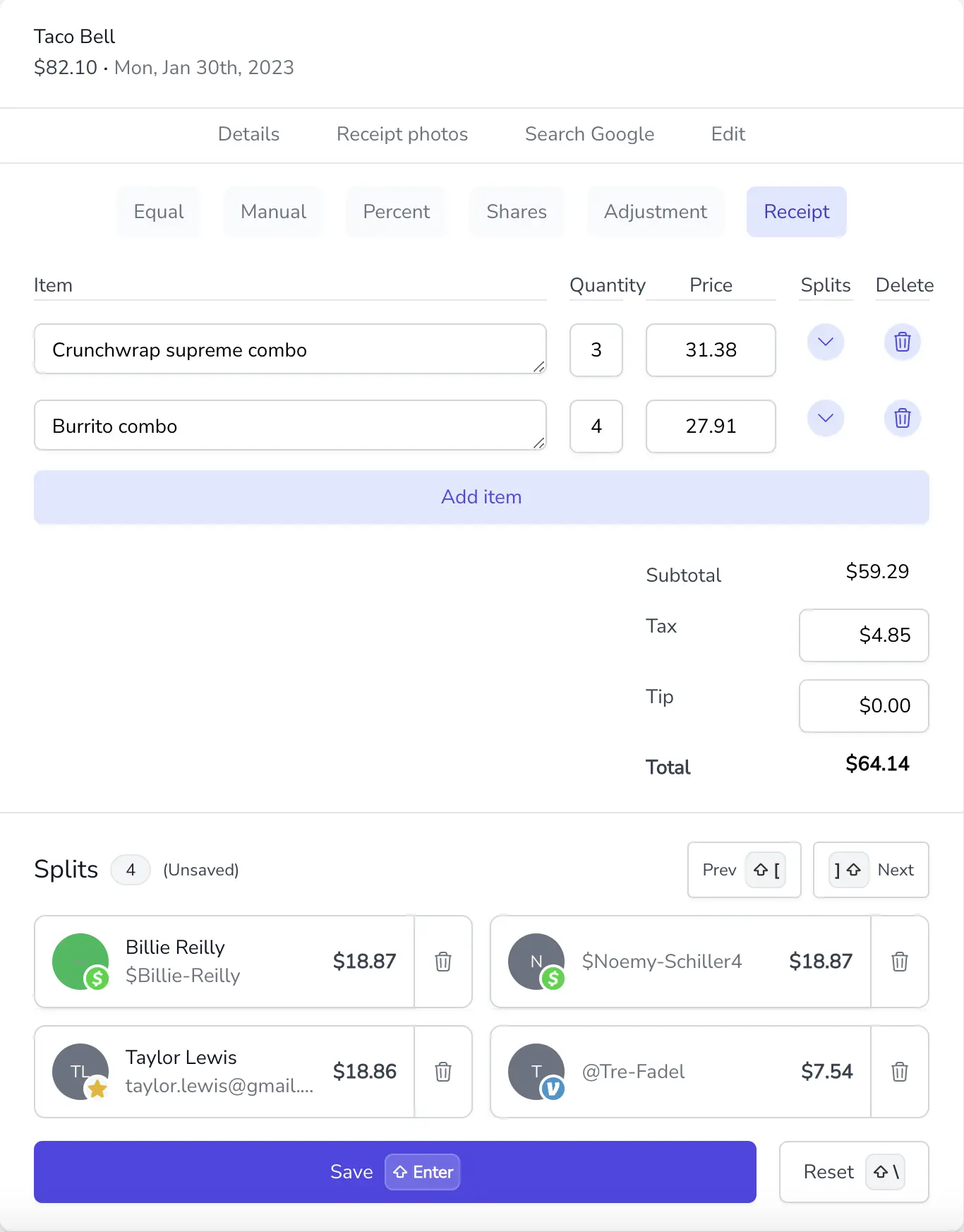The width and height of the screenshot is (964, 1232).
Task: Click the $7.54 split amount
Action: [x=826, y=1072]
